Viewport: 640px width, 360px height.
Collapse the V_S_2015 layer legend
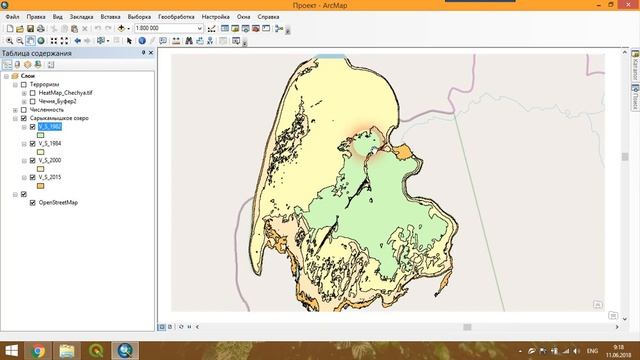coord(24,178)
